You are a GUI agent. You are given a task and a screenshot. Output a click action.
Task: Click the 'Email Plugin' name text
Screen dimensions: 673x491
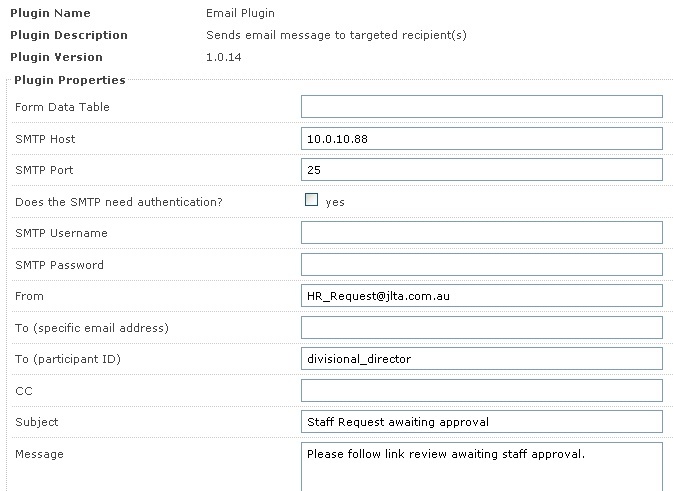pos(240,14)
